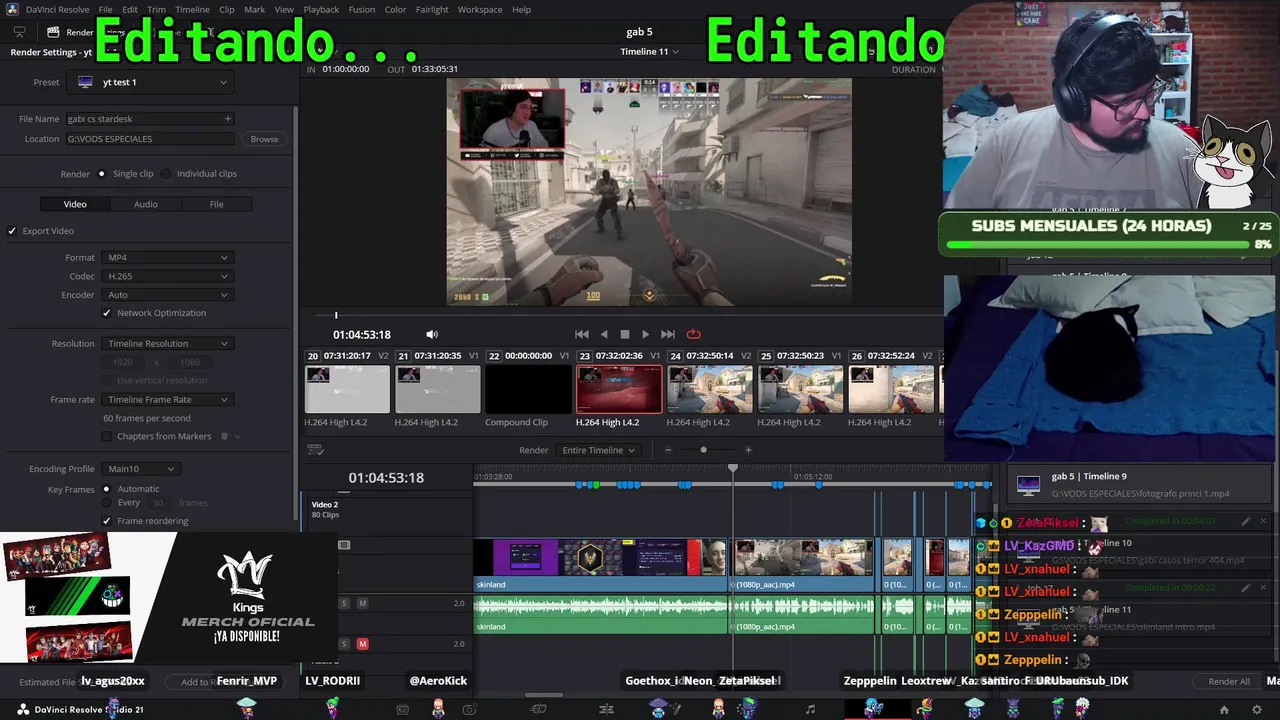This screenshot has width=1280, height=720.
Task: Uncheck the Export Video checkbox
Action: click(12, 231)
